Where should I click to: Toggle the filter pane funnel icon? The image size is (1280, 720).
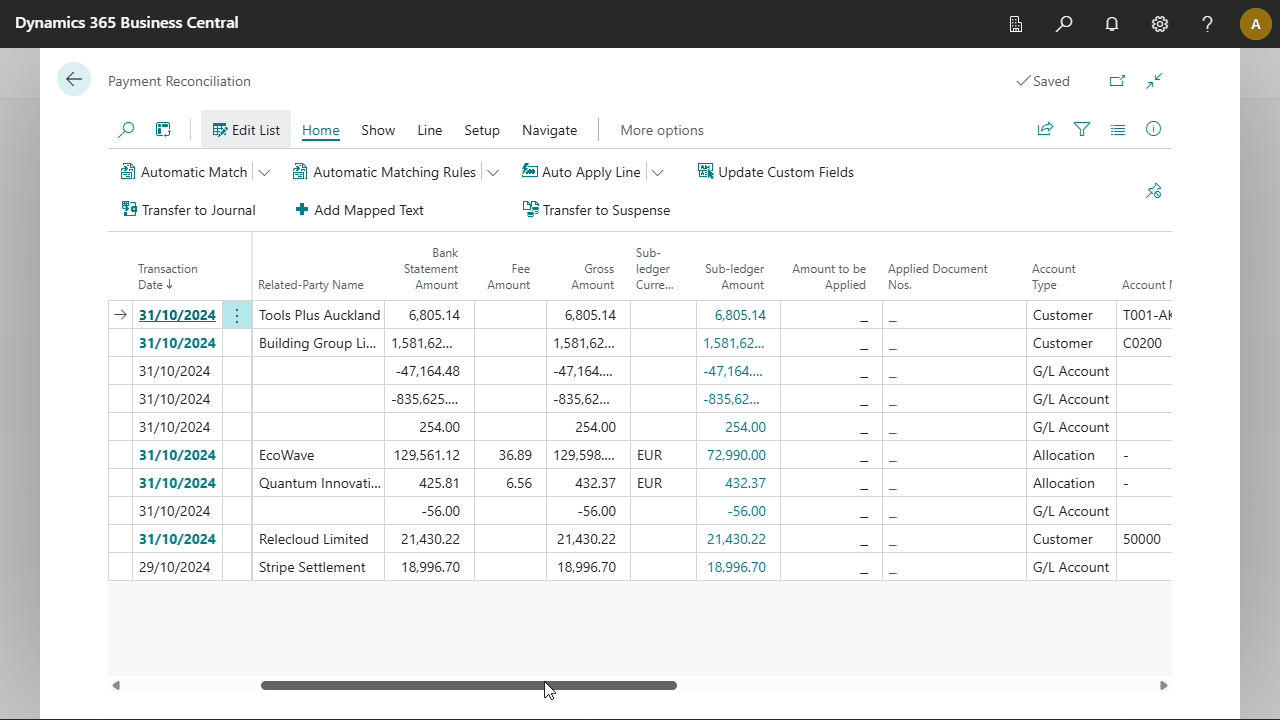point(1081,129)
